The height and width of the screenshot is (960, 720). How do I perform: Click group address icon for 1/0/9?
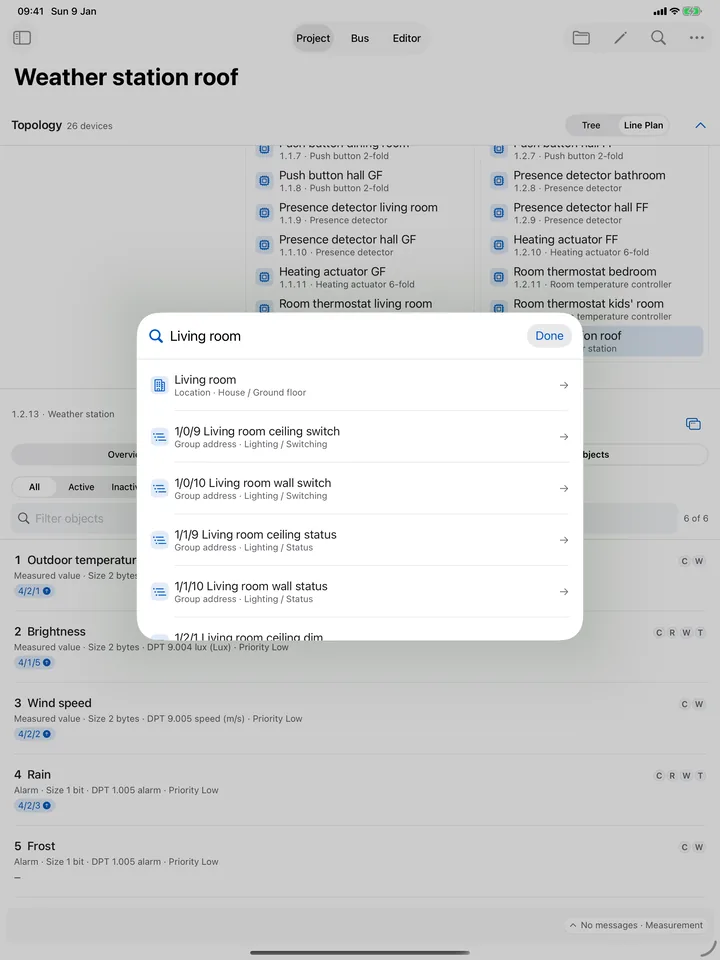pos(159,437)
